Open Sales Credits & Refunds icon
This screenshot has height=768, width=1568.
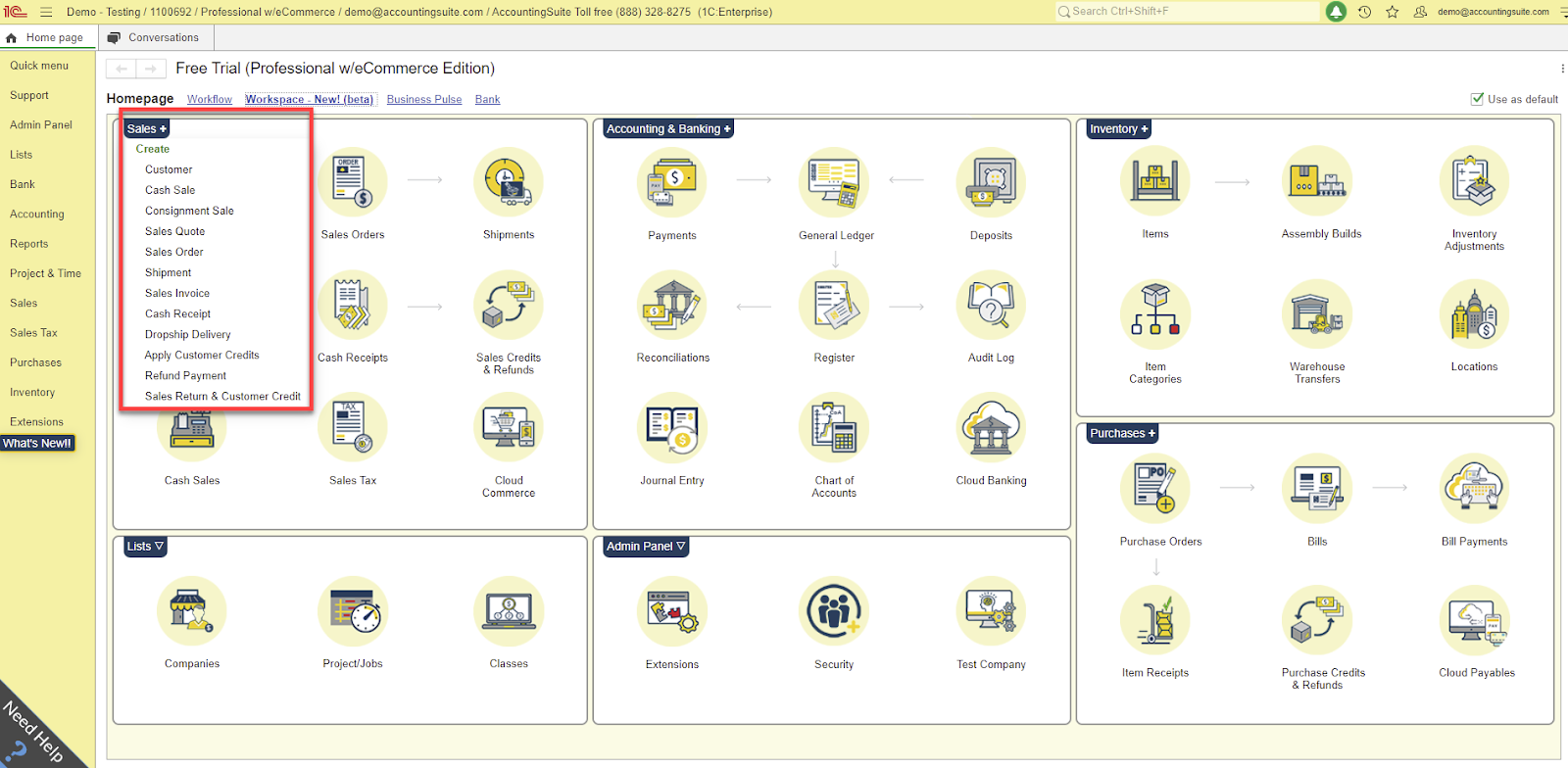pyautogui.click(x=509, y=306)
